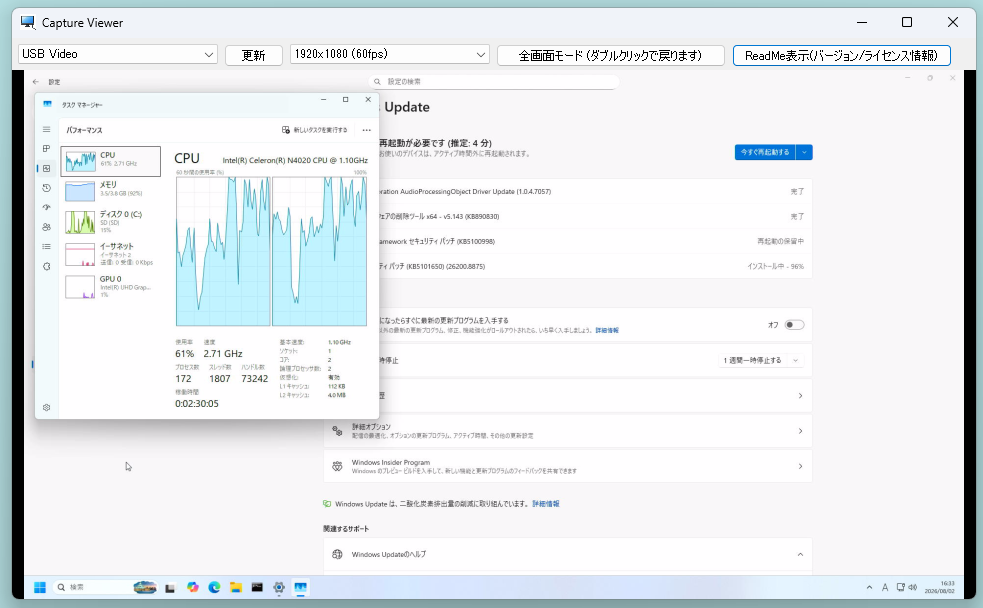Click 詳細情報 link under latest updates option
The image size is (983, 608).
607,330
